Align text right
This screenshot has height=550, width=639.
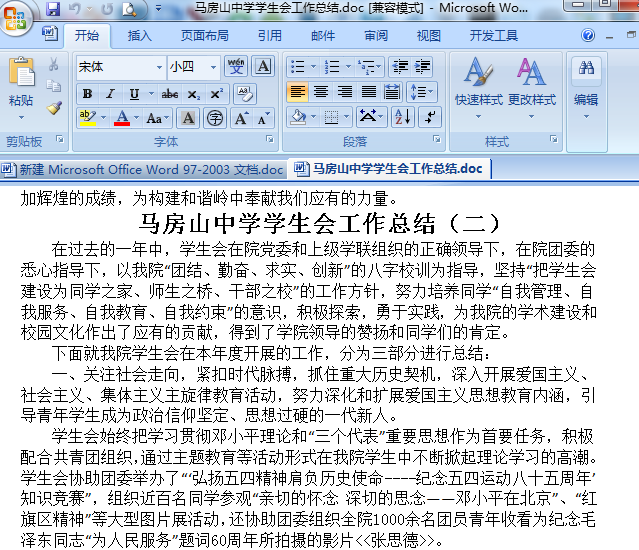coord(345,92)
